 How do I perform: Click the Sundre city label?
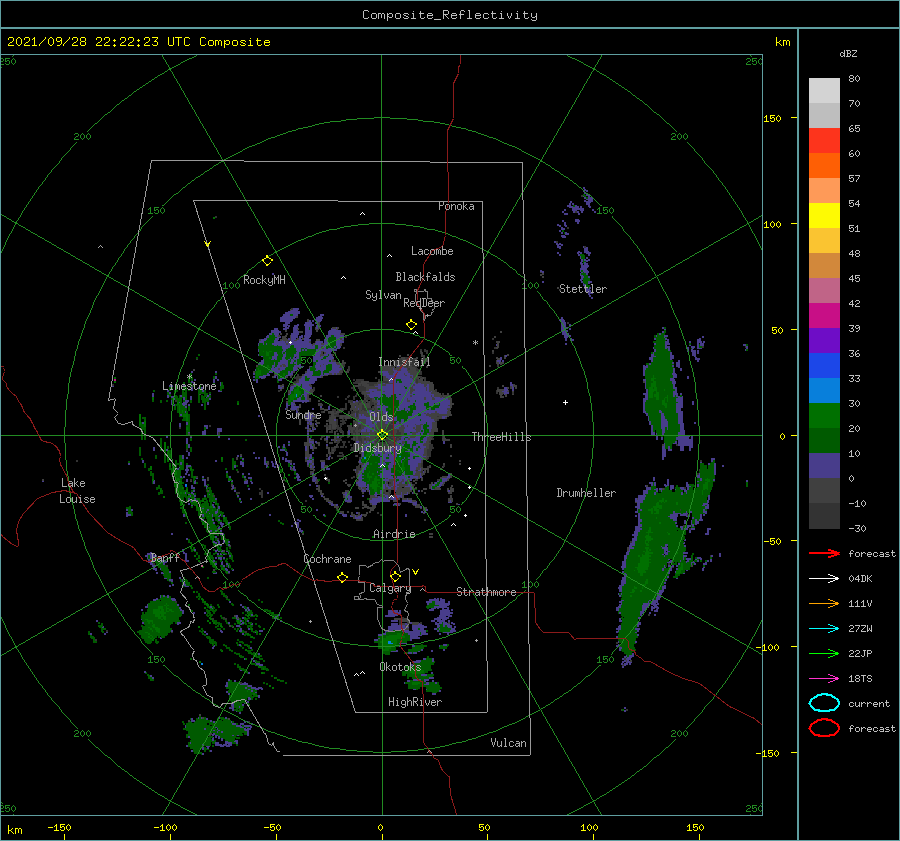(303, 414)
